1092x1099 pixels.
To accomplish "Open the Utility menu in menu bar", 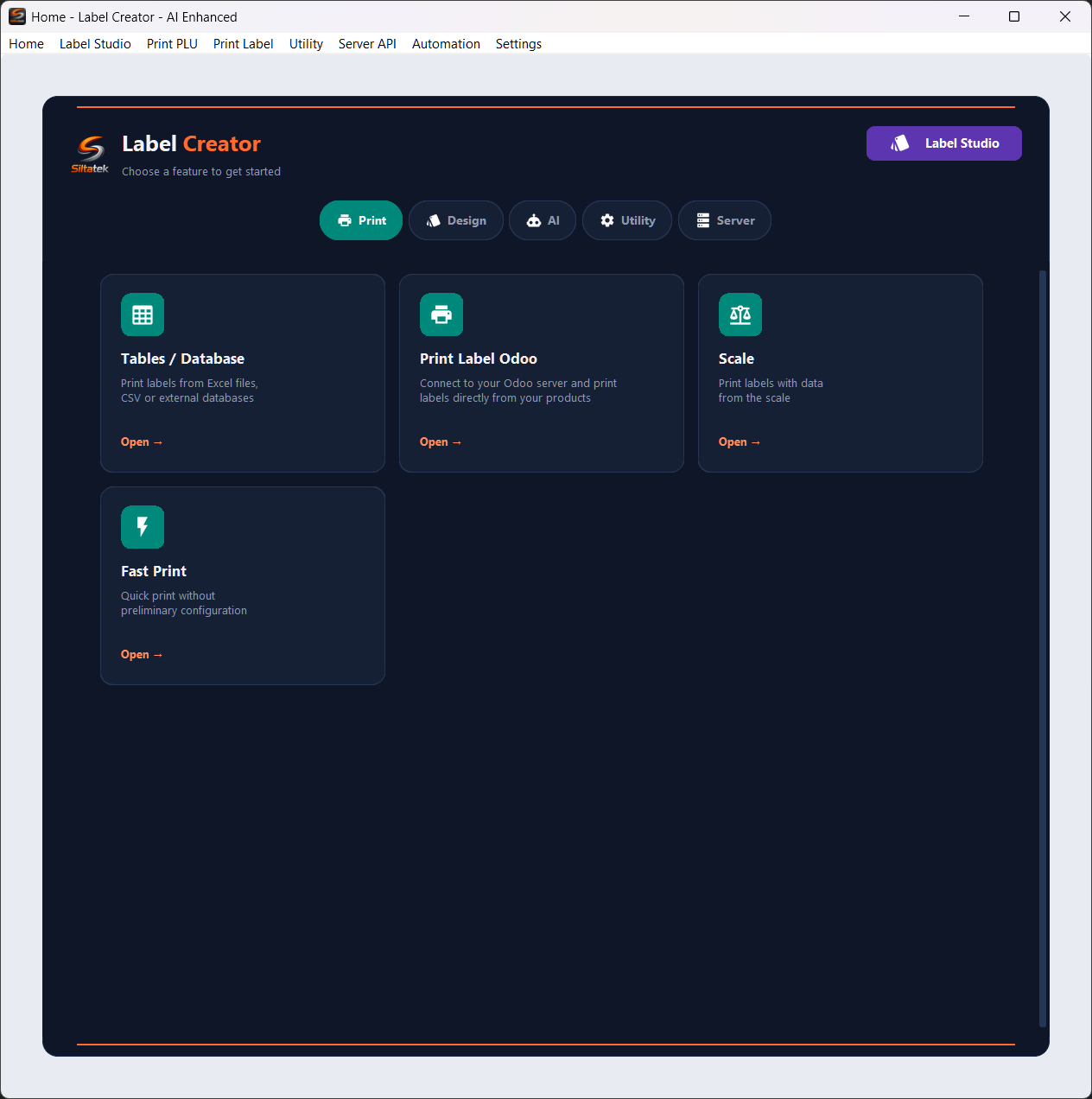I will 306,44.
